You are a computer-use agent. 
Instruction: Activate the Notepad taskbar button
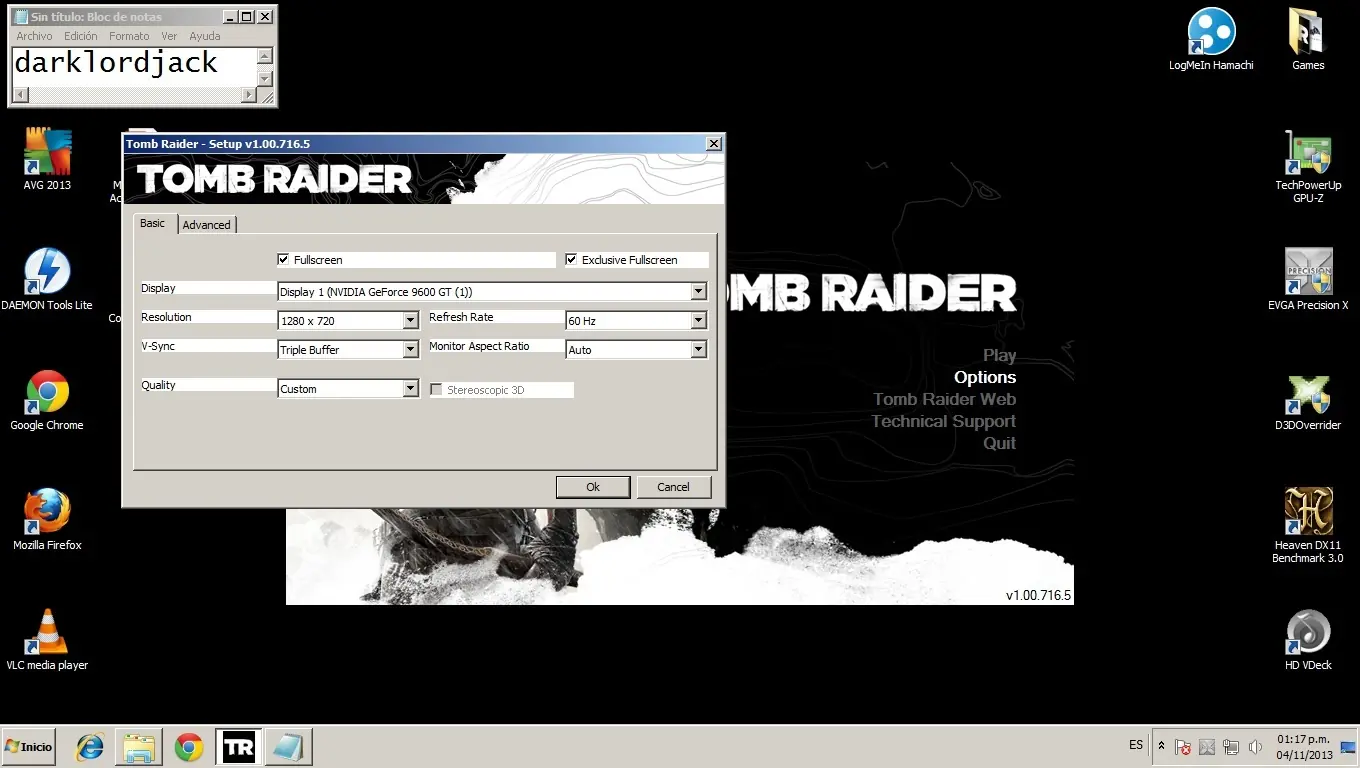click(289, 747)
